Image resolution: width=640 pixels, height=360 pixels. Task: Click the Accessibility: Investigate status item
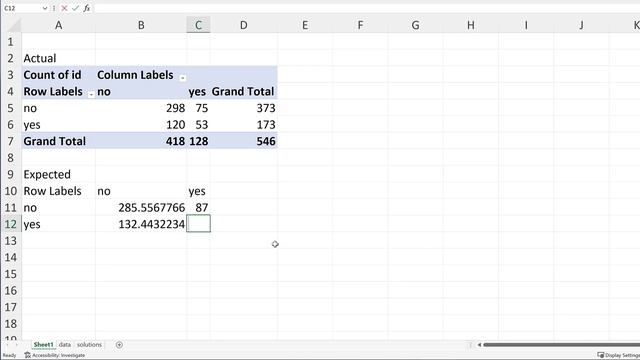[x=55, y=355]
